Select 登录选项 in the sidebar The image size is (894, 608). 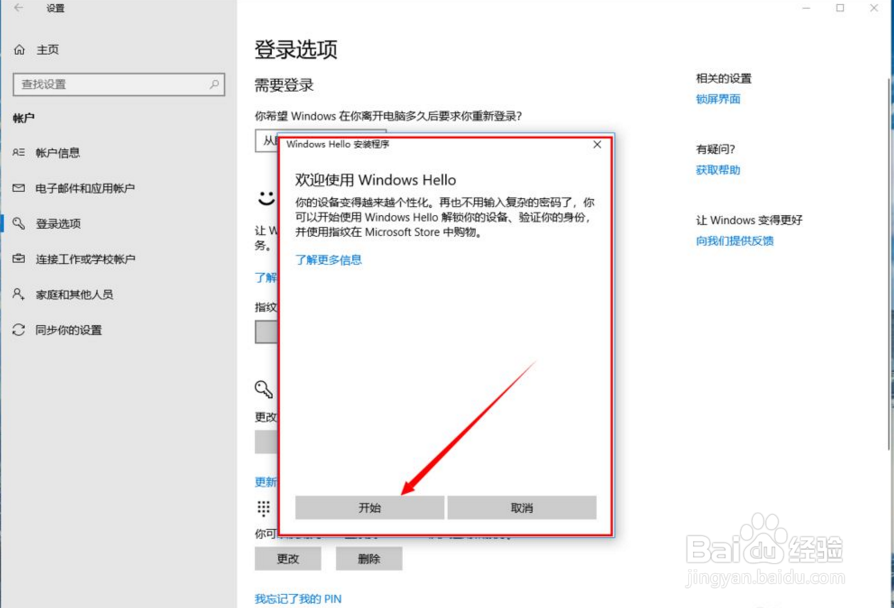tap(58, 224)
